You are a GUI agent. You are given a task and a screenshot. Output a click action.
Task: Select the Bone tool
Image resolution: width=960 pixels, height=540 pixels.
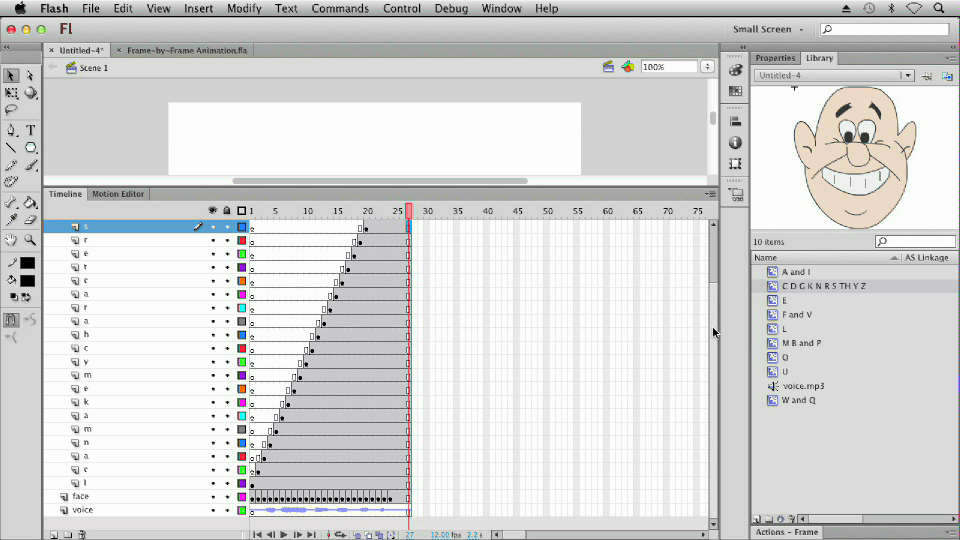pos(10,202)
